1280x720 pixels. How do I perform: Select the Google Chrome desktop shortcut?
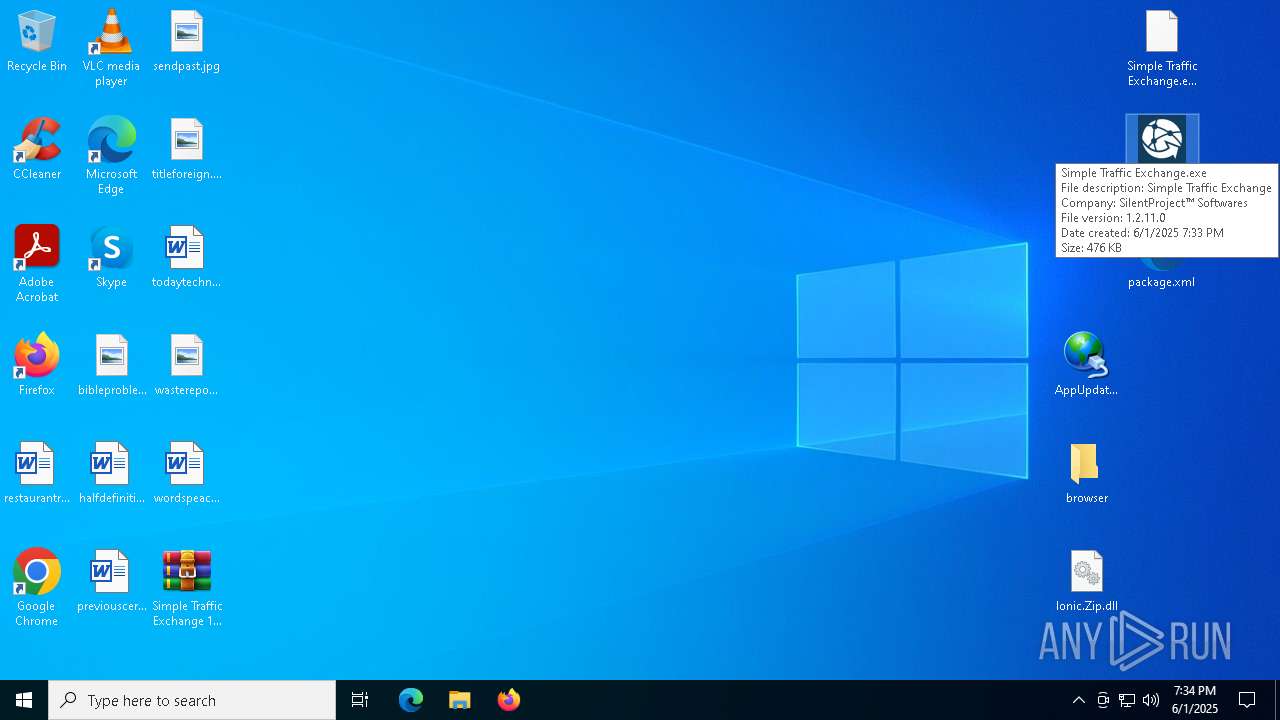click(x=37, y=588)
